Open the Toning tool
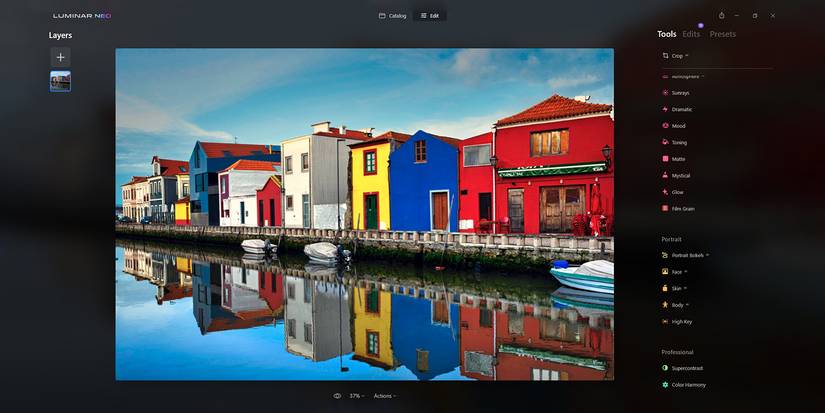This screenshot has height=413, width=825. tap(675, 143)
